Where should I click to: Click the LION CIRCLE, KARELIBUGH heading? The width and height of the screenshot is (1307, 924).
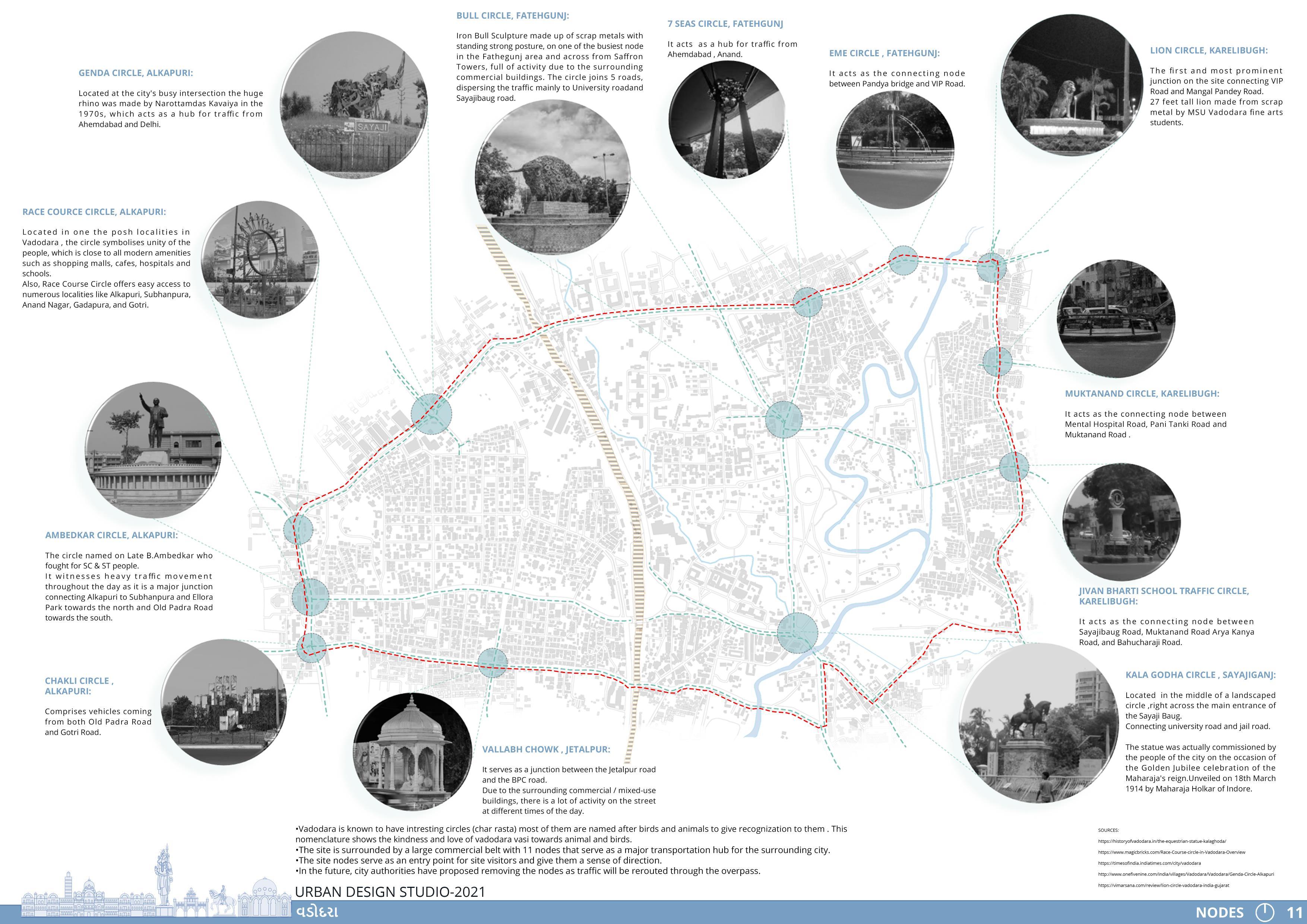[x=1209, y=51]
